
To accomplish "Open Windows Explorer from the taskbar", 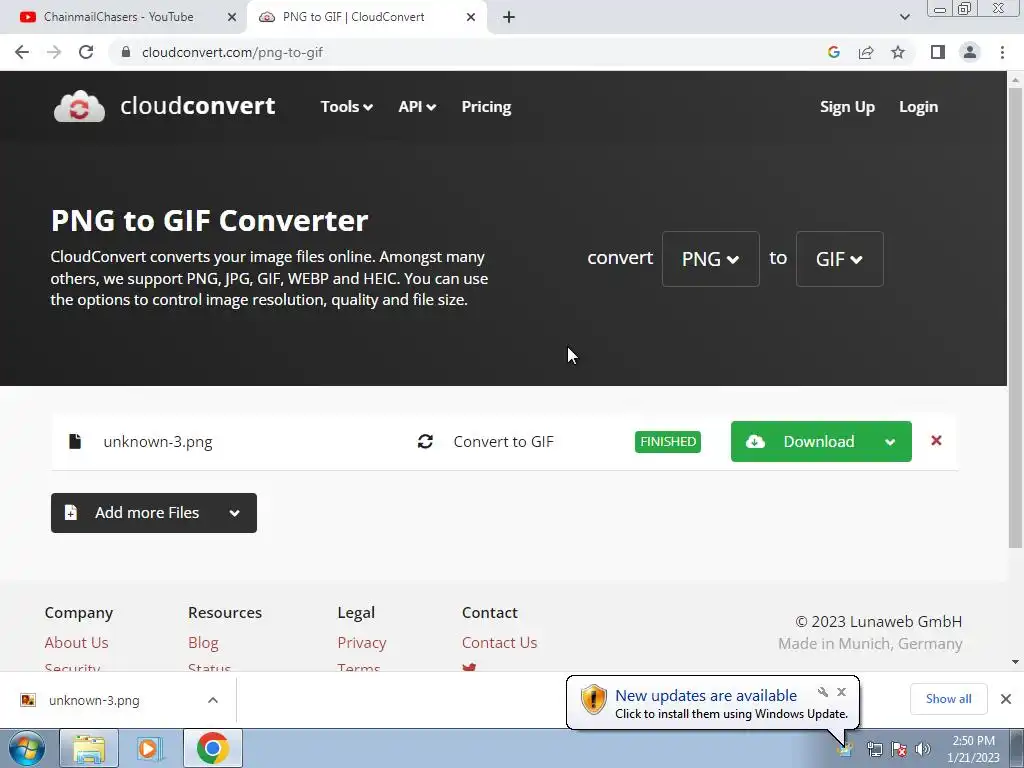I will 89,748.
